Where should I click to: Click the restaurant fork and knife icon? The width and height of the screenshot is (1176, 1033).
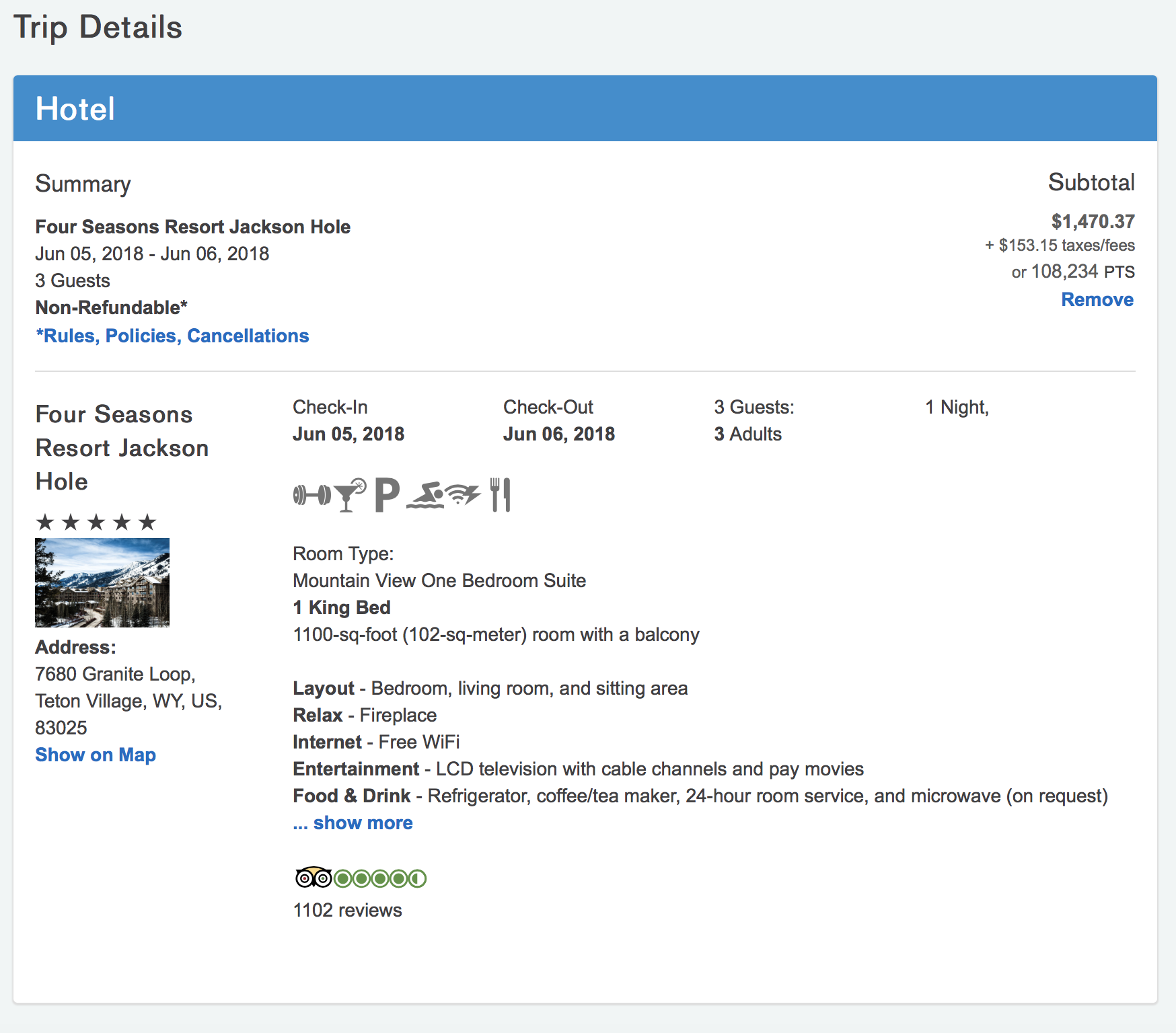(x=501, y=495)
